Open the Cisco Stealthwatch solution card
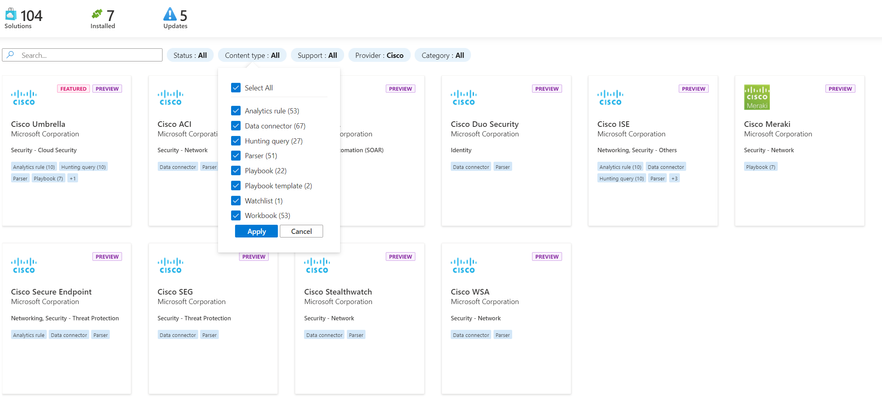The width and height of the screenshot is (882, 400). click(359, 318)
